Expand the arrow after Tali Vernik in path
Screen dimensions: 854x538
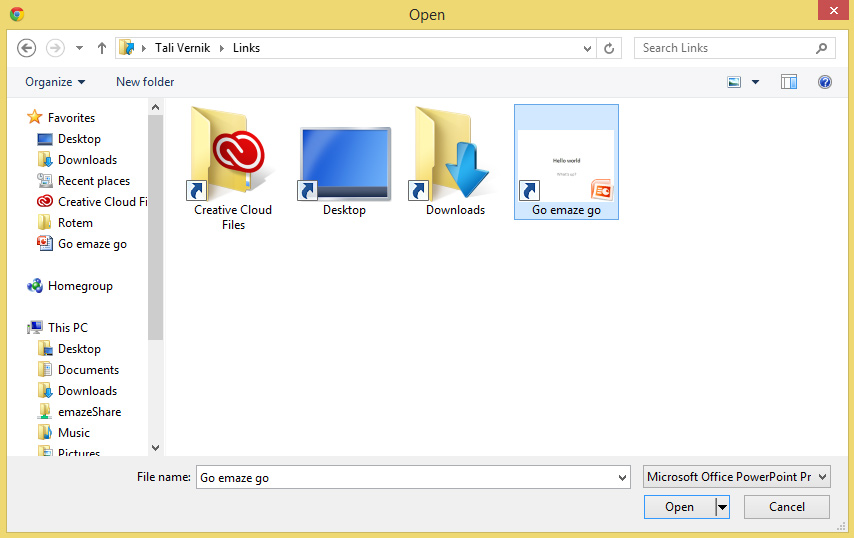(222, 48)
